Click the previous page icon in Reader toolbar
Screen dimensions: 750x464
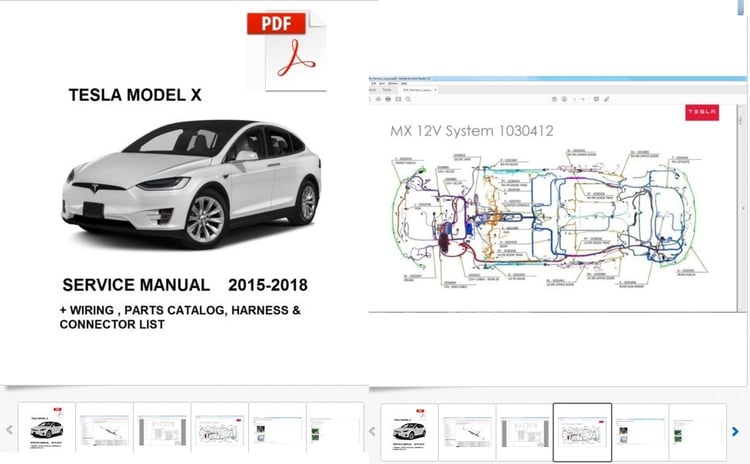(x=554, y=99)
